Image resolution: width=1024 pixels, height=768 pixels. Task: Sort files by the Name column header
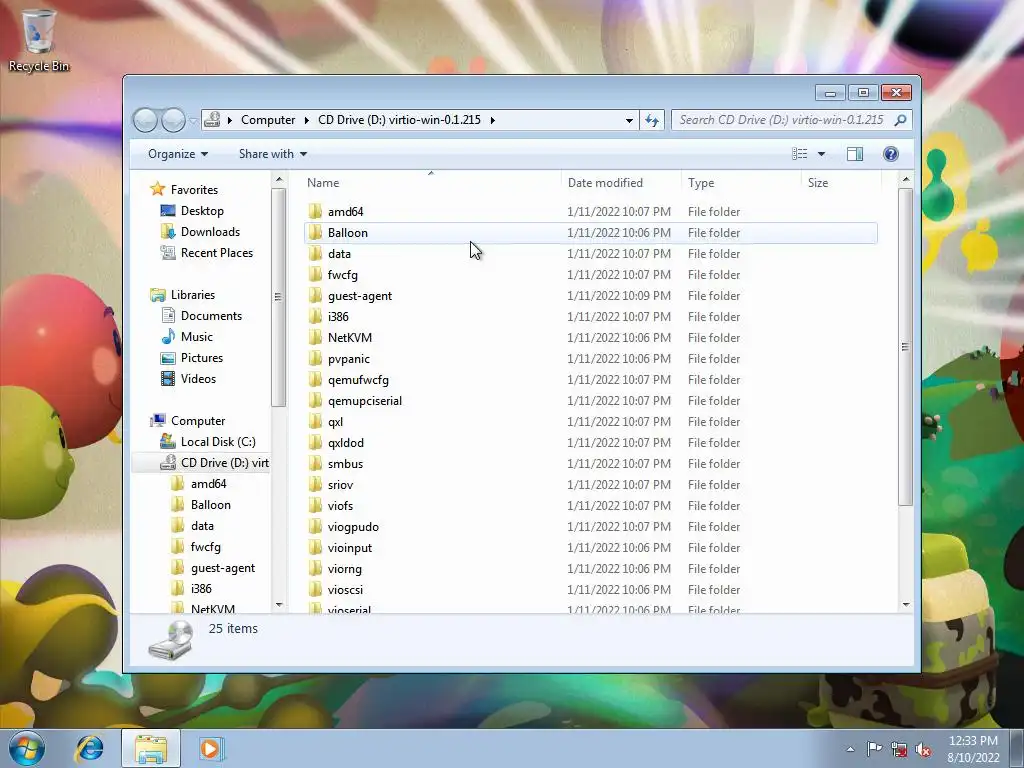point(431,183)
